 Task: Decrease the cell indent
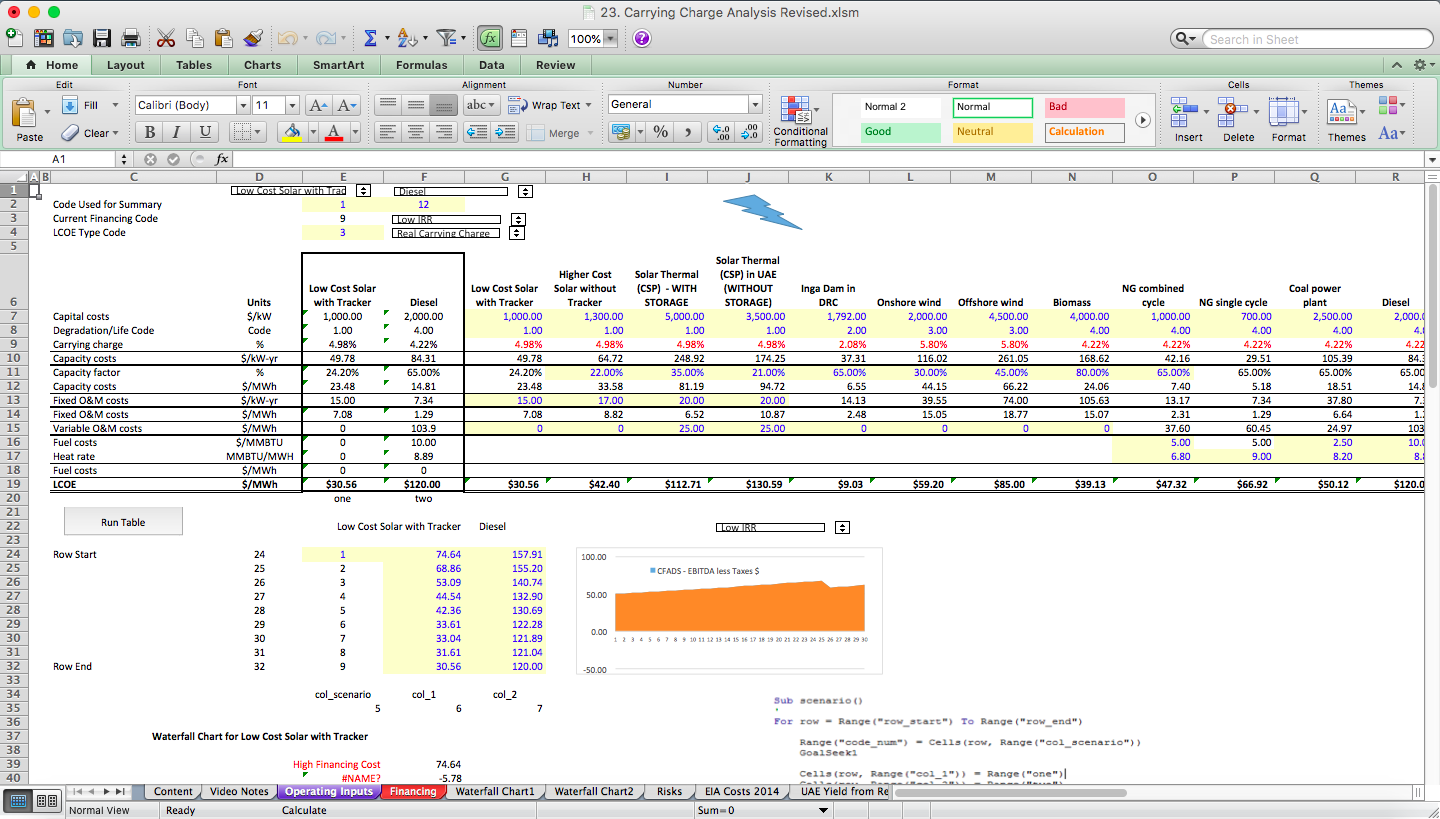tap(477, 132)
